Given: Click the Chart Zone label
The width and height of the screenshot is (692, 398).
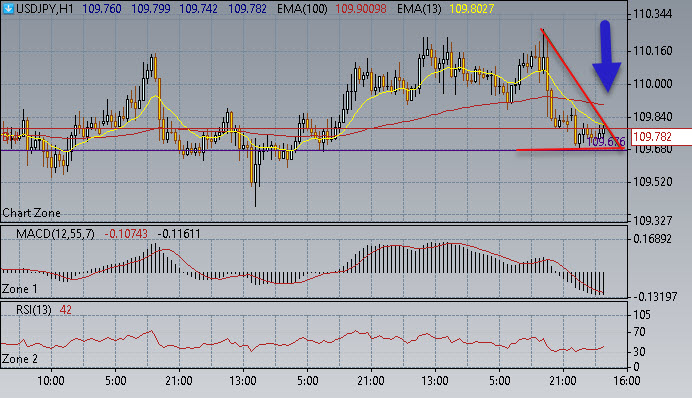Looking at the screenshot, I should pos(31,213).
